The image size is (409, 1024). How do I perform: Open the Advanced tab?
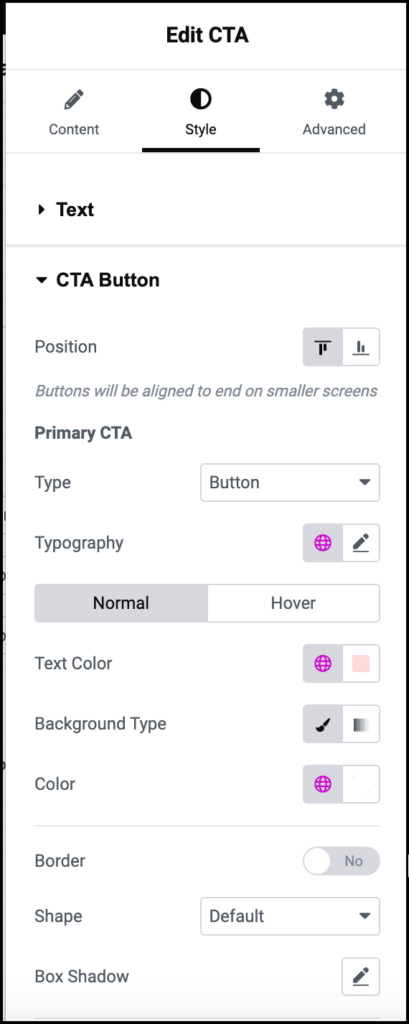click(x=334, y=113)
